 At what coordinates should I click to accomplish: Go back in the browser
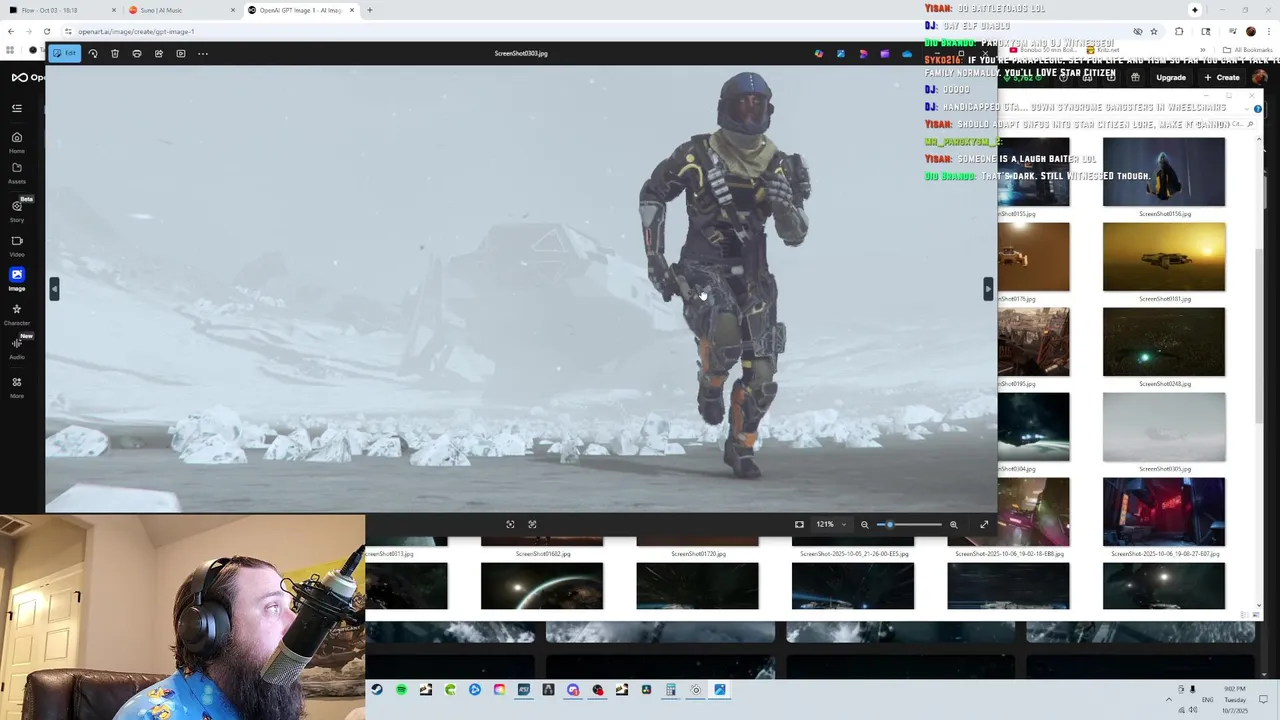point(11,31)
